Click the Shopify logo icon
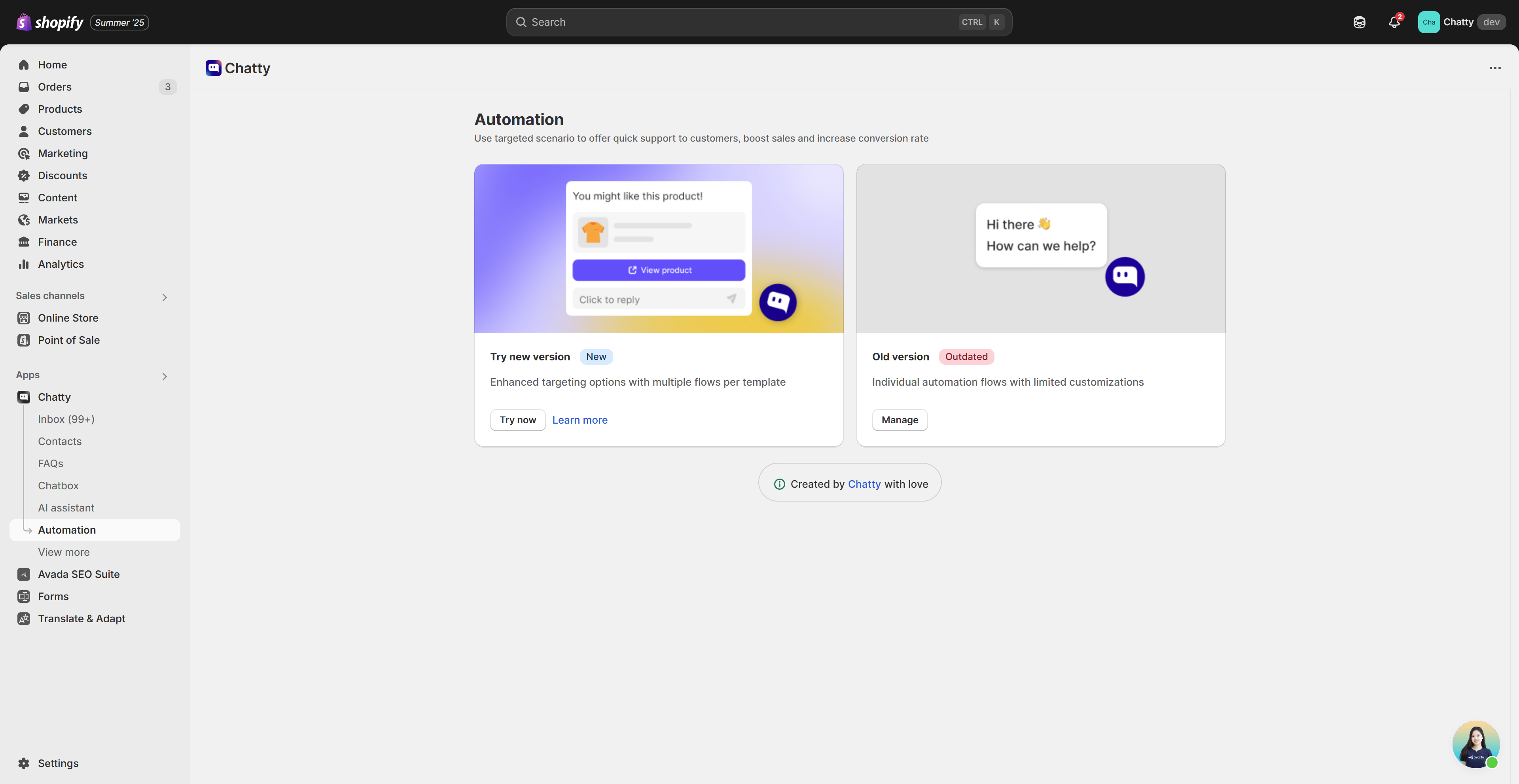 24,22
